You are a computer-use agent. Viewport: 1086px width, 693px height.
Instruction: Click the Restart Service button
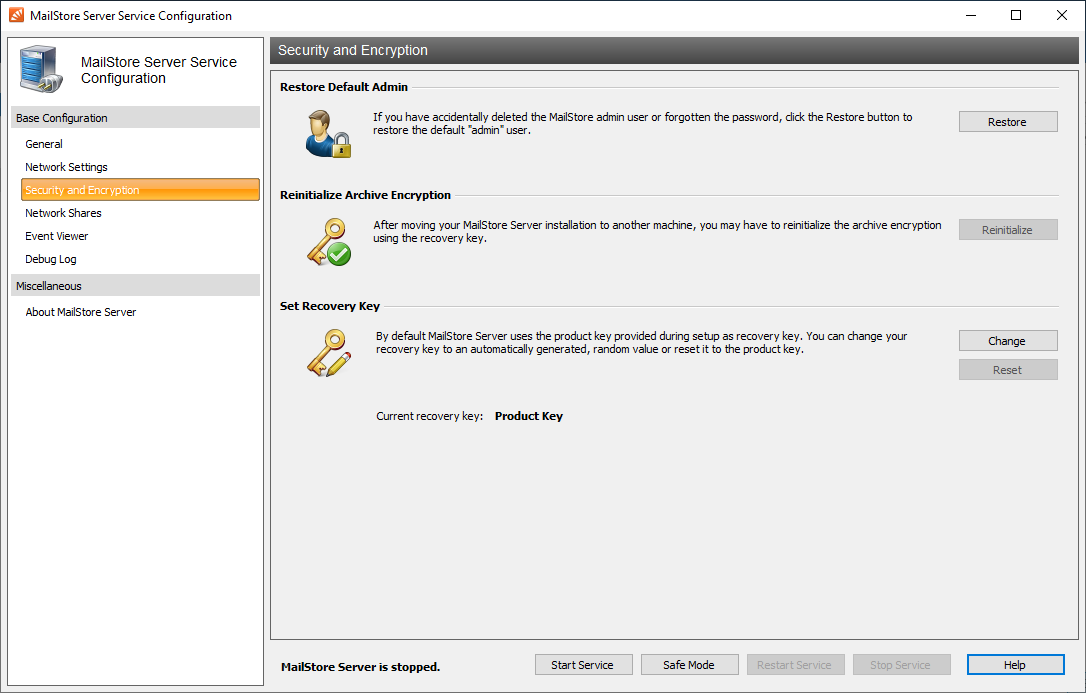tap(795, 665)
